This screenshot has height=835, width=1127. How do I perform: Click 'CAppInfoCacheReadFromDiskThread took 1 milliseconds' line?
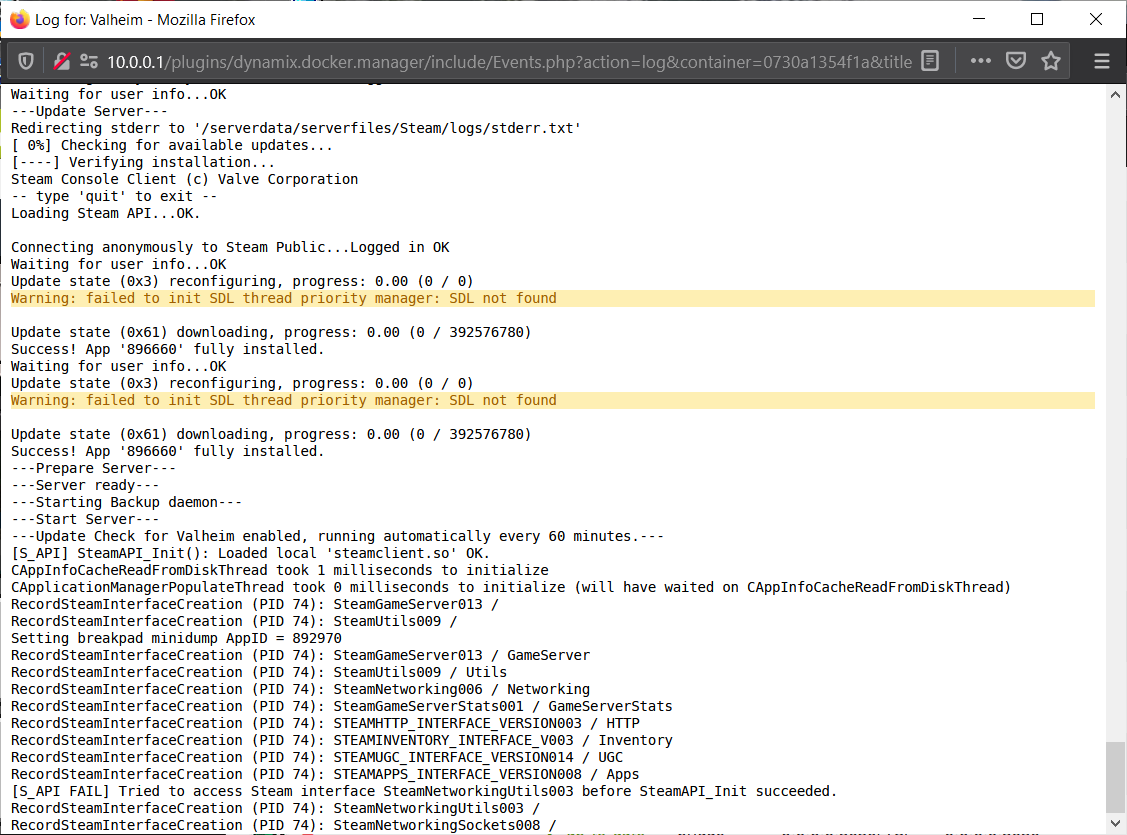click(280, 571)
